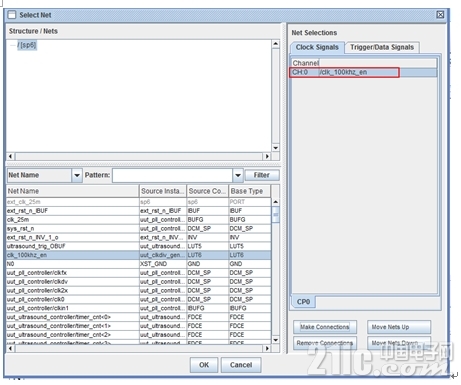Select net row ultrasound_trig_OBUF
Image resolution: width=461 pixels, height=385 pixels.
coord(138,246)
